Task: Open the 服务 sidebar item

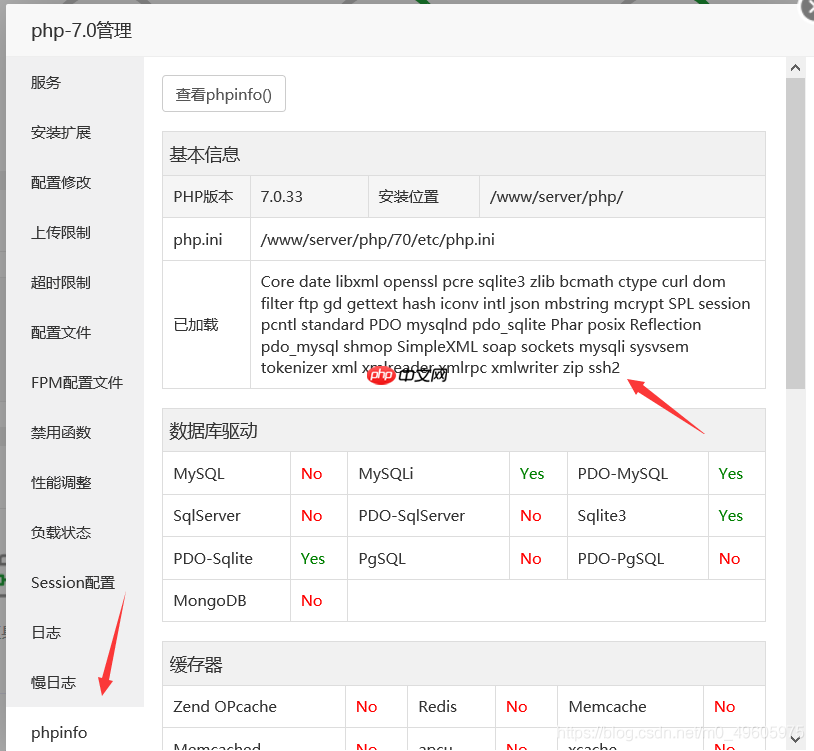Action: point(45,82)
